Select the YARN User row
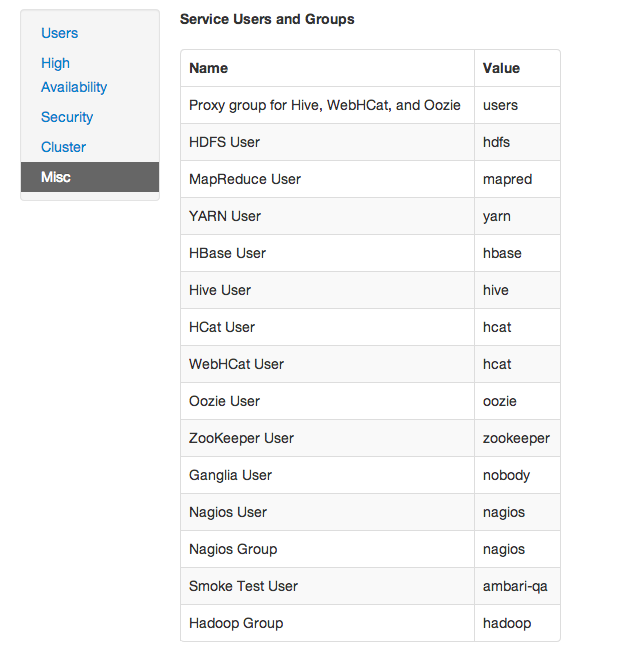This screenshot has width=637, height=654. pyautogui.click(x=370, y=216)
